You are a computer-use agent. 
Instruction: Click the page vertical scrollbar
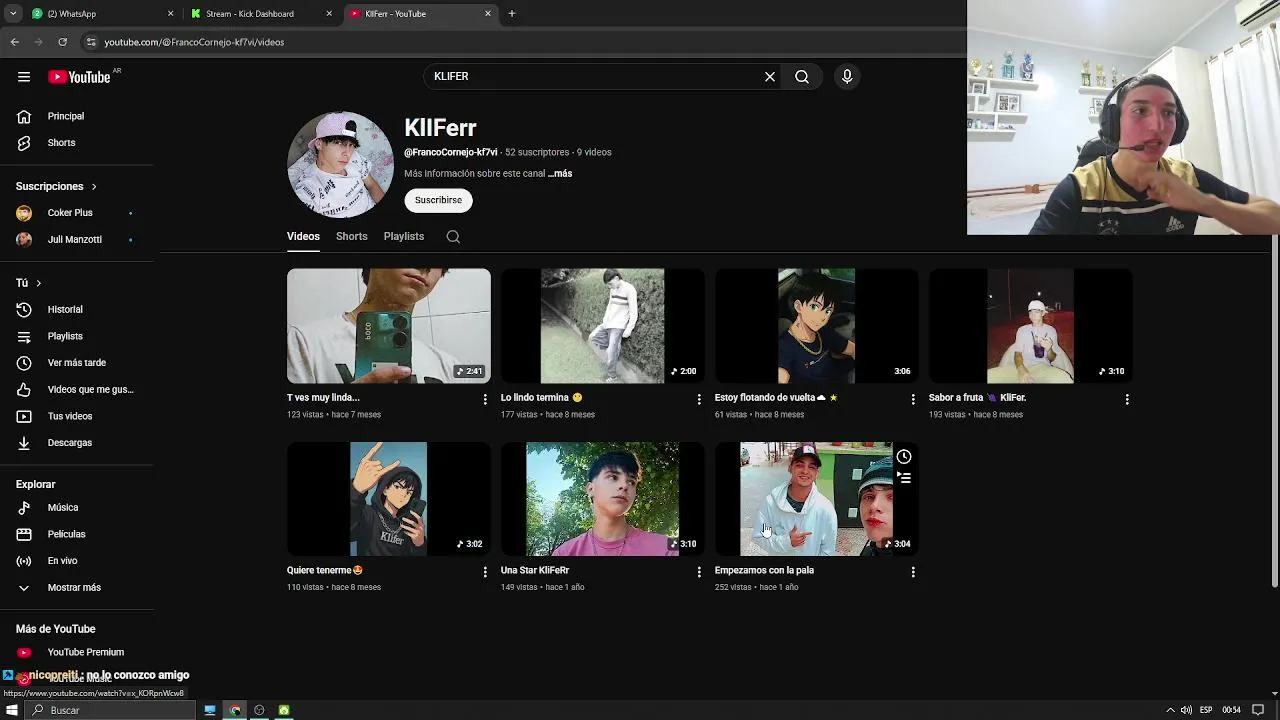pos(1274,412)
